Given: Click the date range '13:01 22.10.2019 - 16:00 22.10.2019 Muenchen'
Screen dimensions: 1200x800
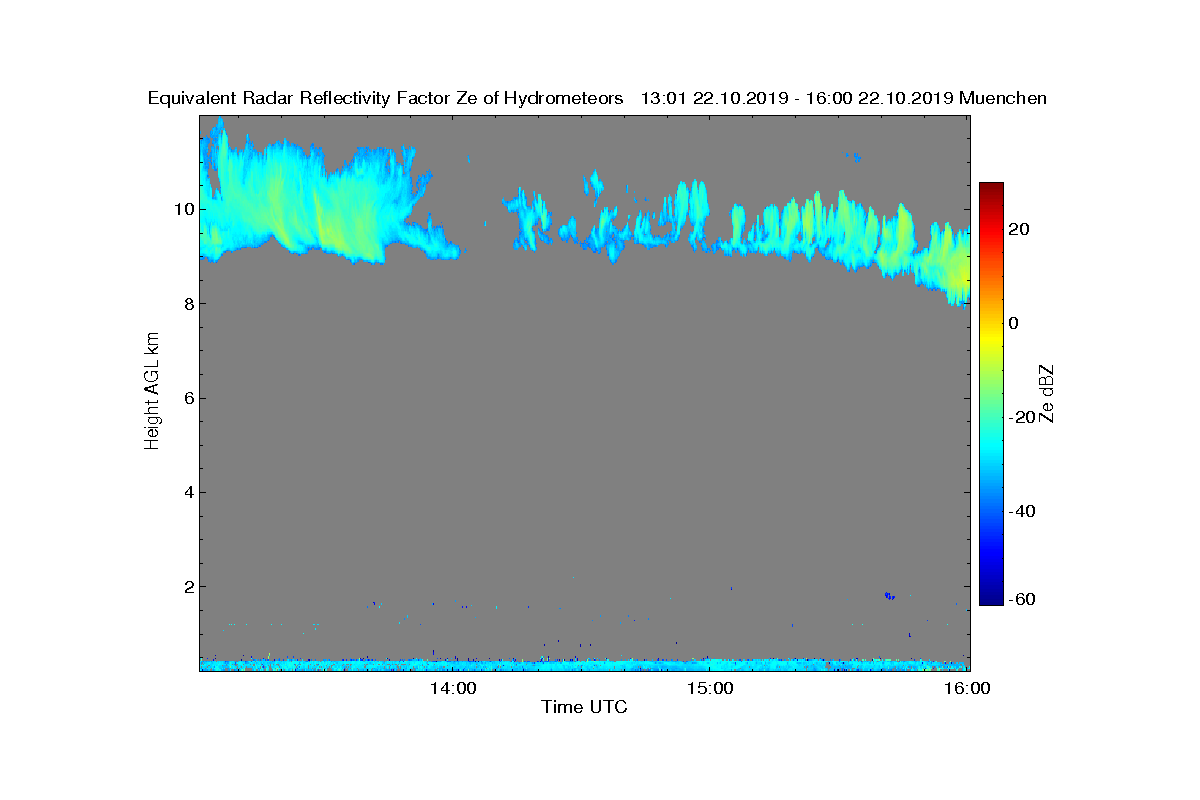Looking at the screenshot, I should pos(843,98).
